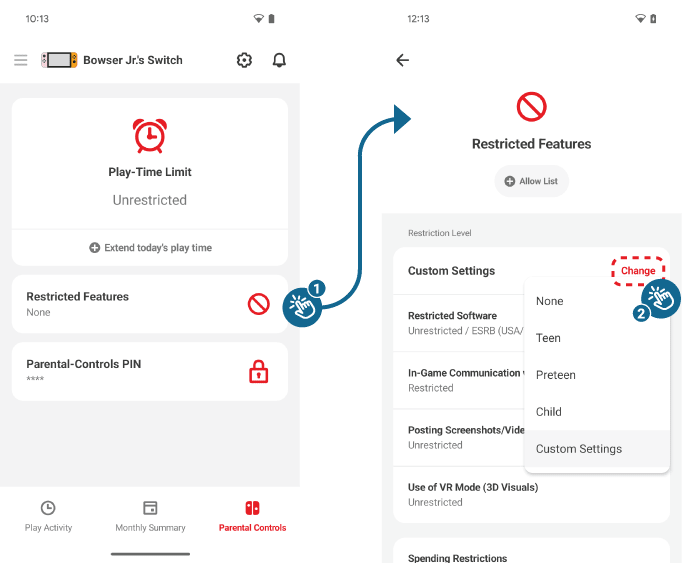Screen dimensions: 682x563
Task: Open the hamburger menu
Action: click(20, 60)
